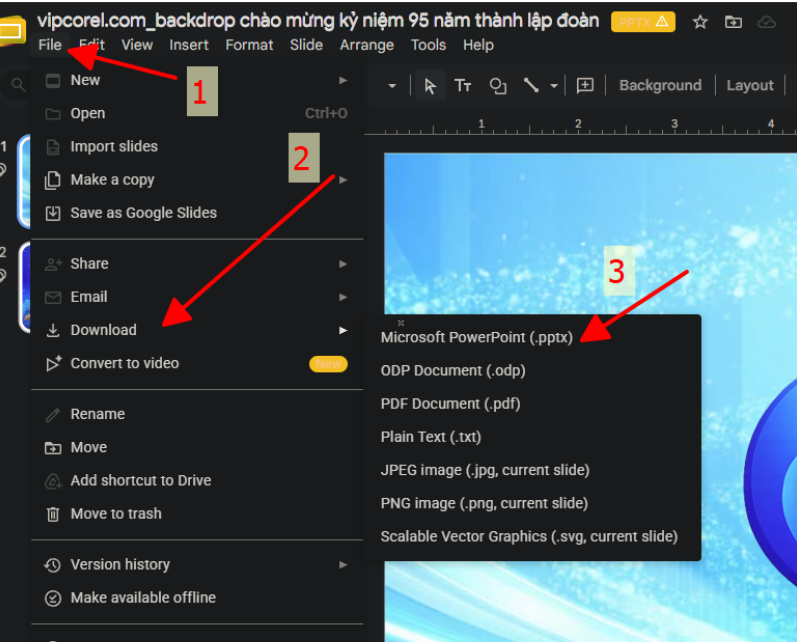Download as JPEG image current slide
Screen dimensions: 797x642
click(533, 470)
